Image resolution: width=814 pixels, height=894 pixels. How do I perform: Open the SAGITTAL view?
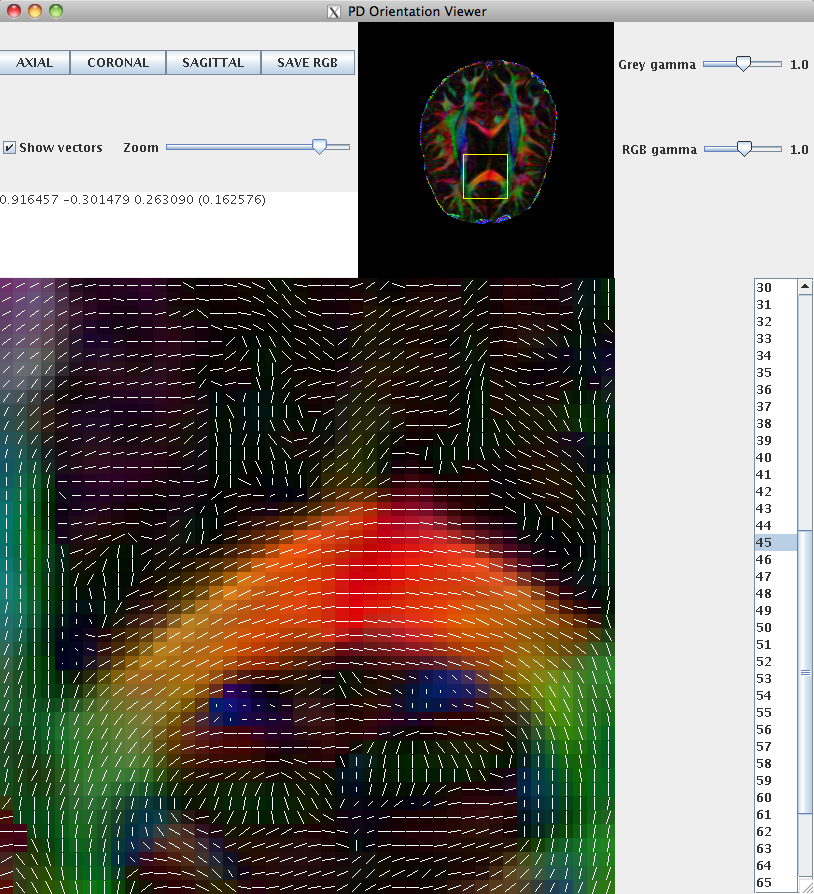point(212,62)
